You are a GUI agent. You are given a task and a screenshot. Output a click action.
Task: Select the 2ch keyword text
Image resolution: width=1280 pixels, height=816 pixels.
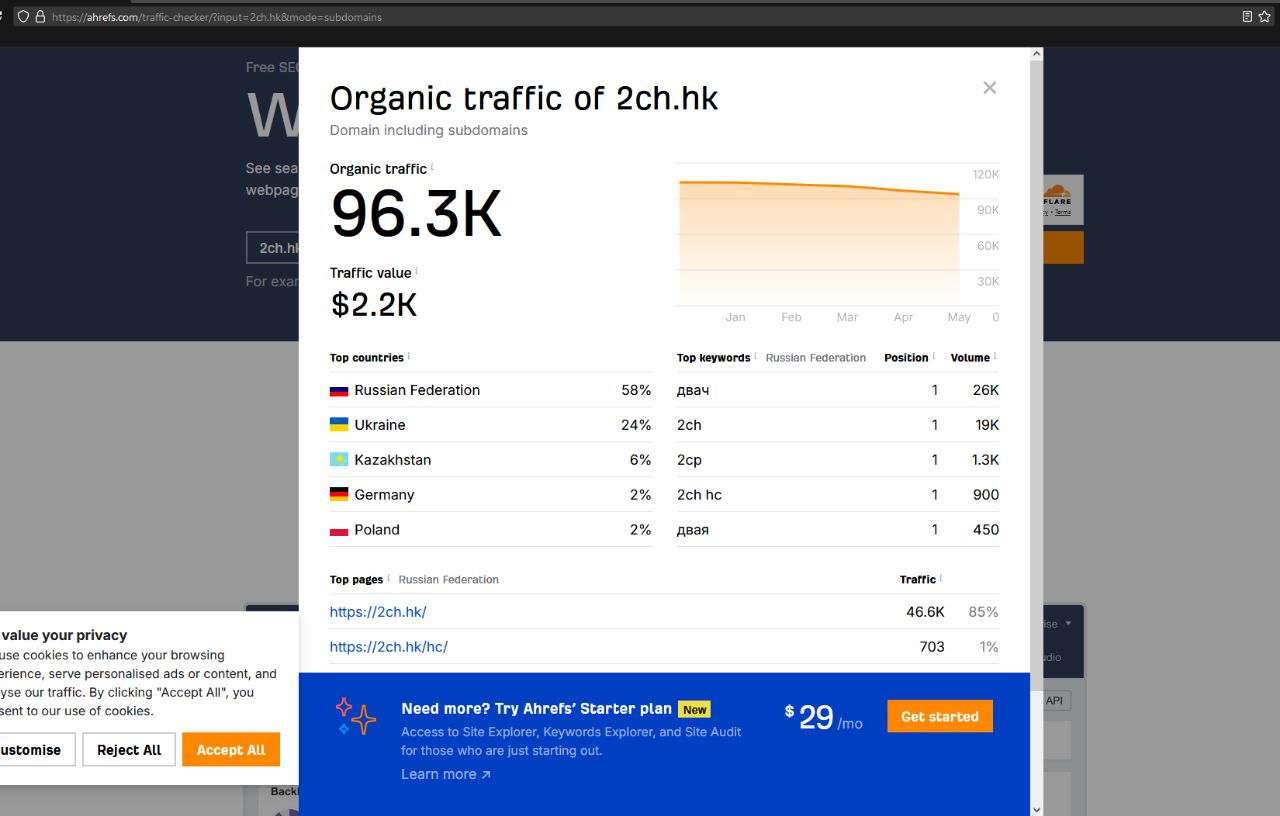[x=689, y=425]
